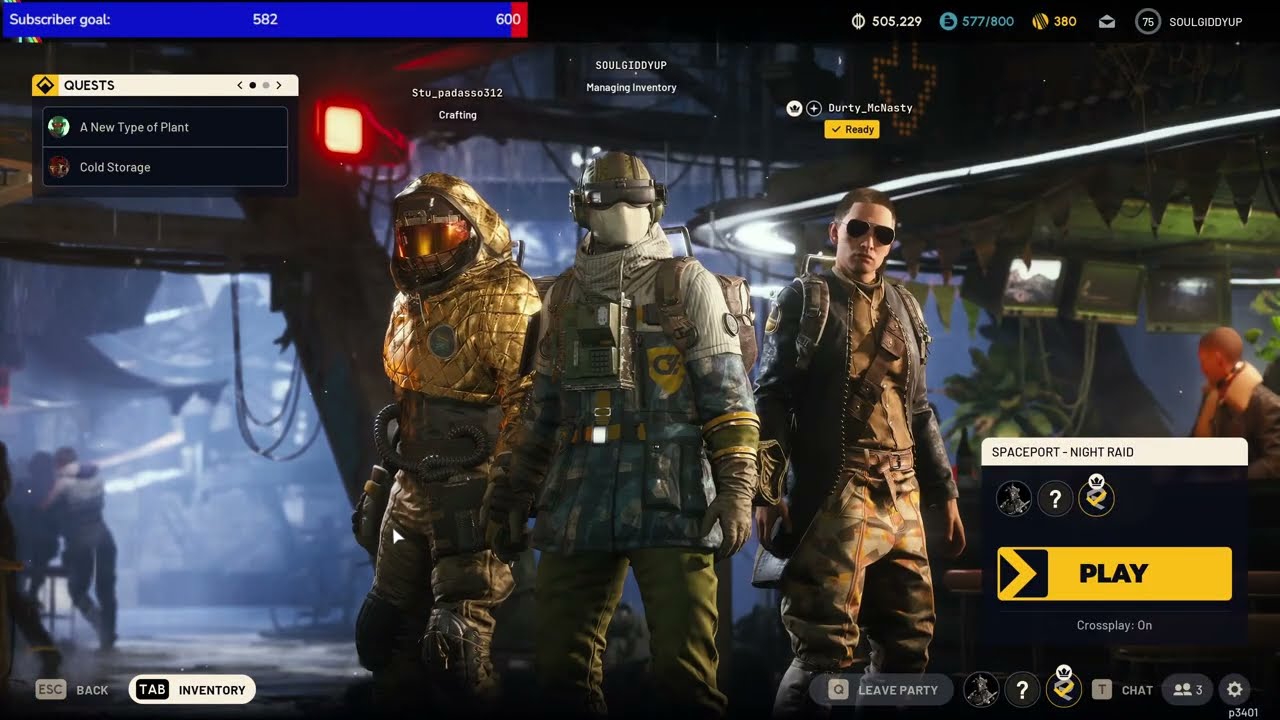
Task: Click the yellow PLAY button
Action: (x=1114, y=573)
